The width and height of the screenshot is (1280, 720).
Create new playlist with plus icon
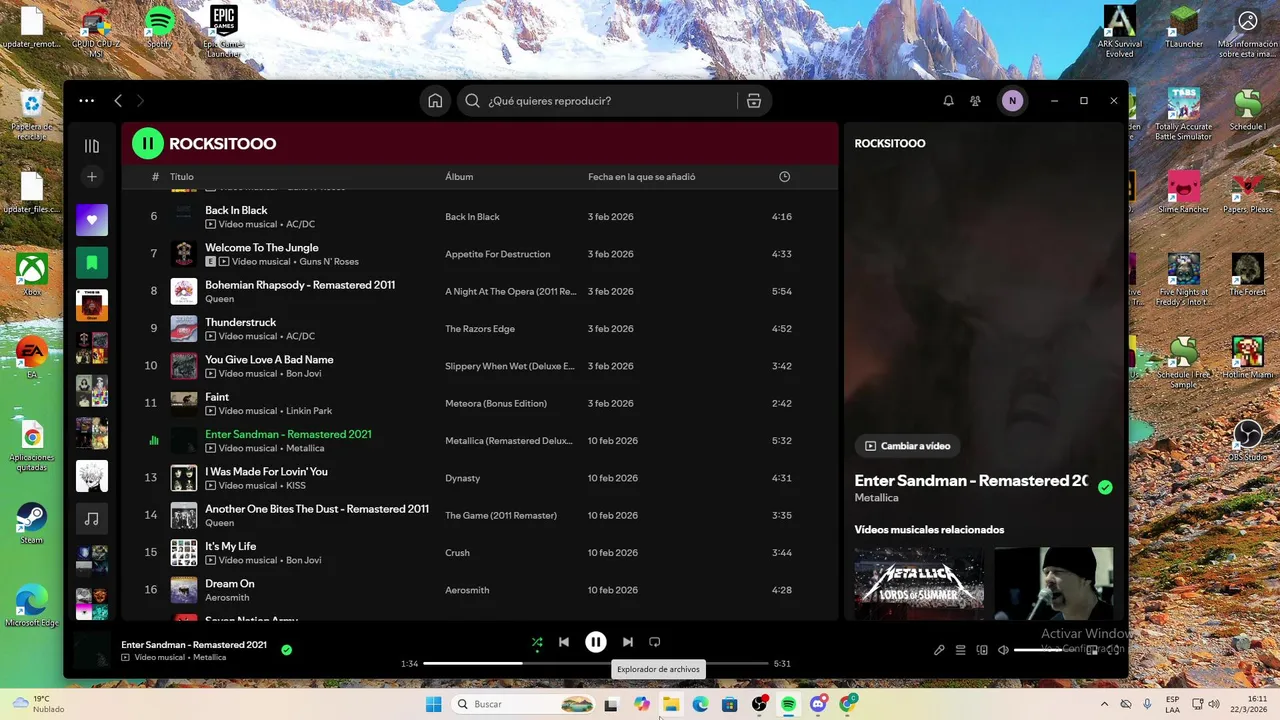92,177
